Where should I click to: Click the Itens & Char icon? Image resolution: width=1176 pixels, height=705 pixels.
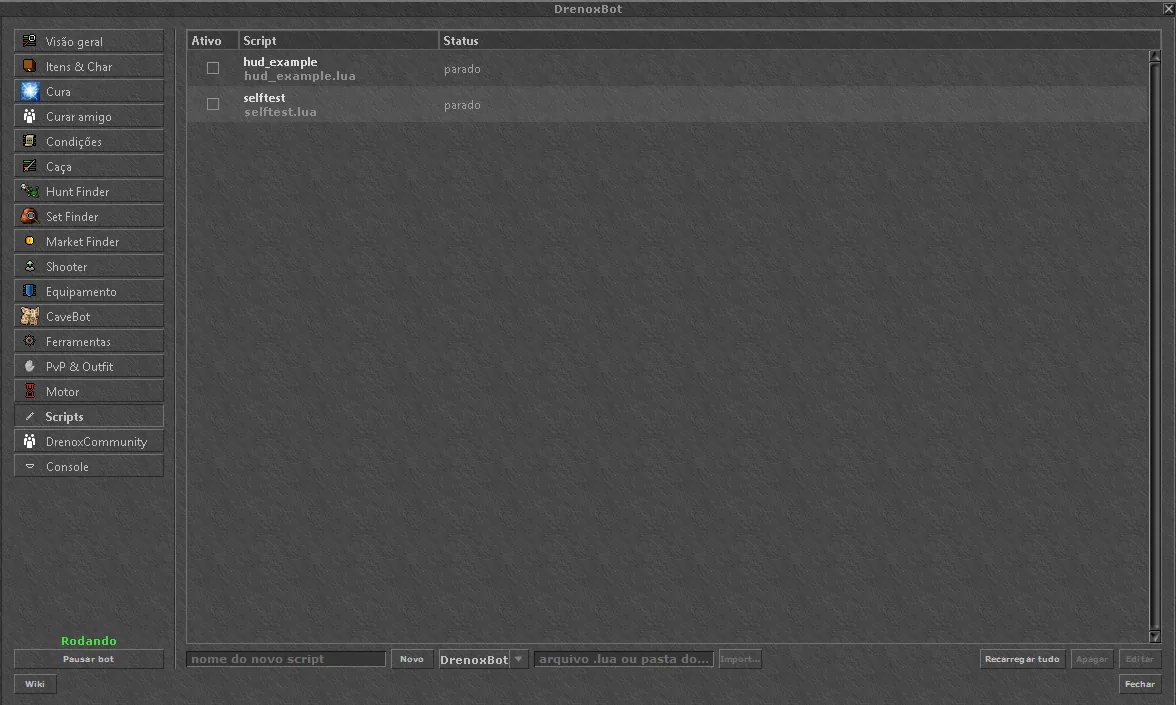pos(29,66)
